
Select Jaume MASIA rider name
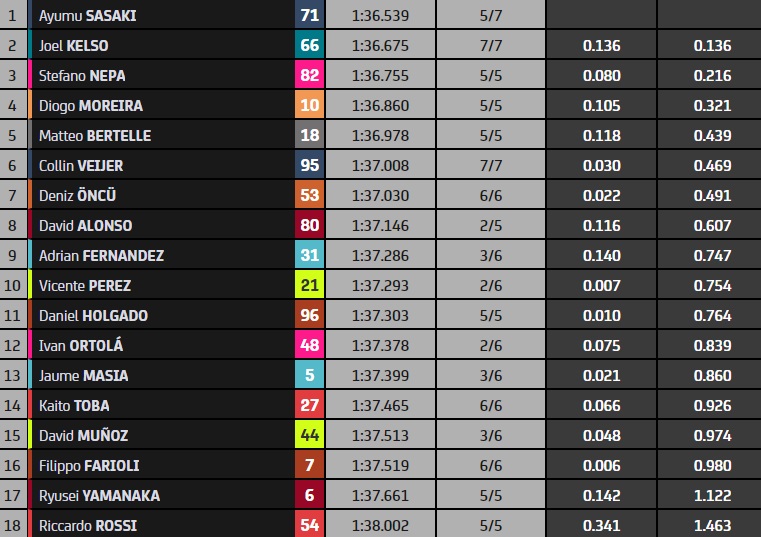pos(83,375)
